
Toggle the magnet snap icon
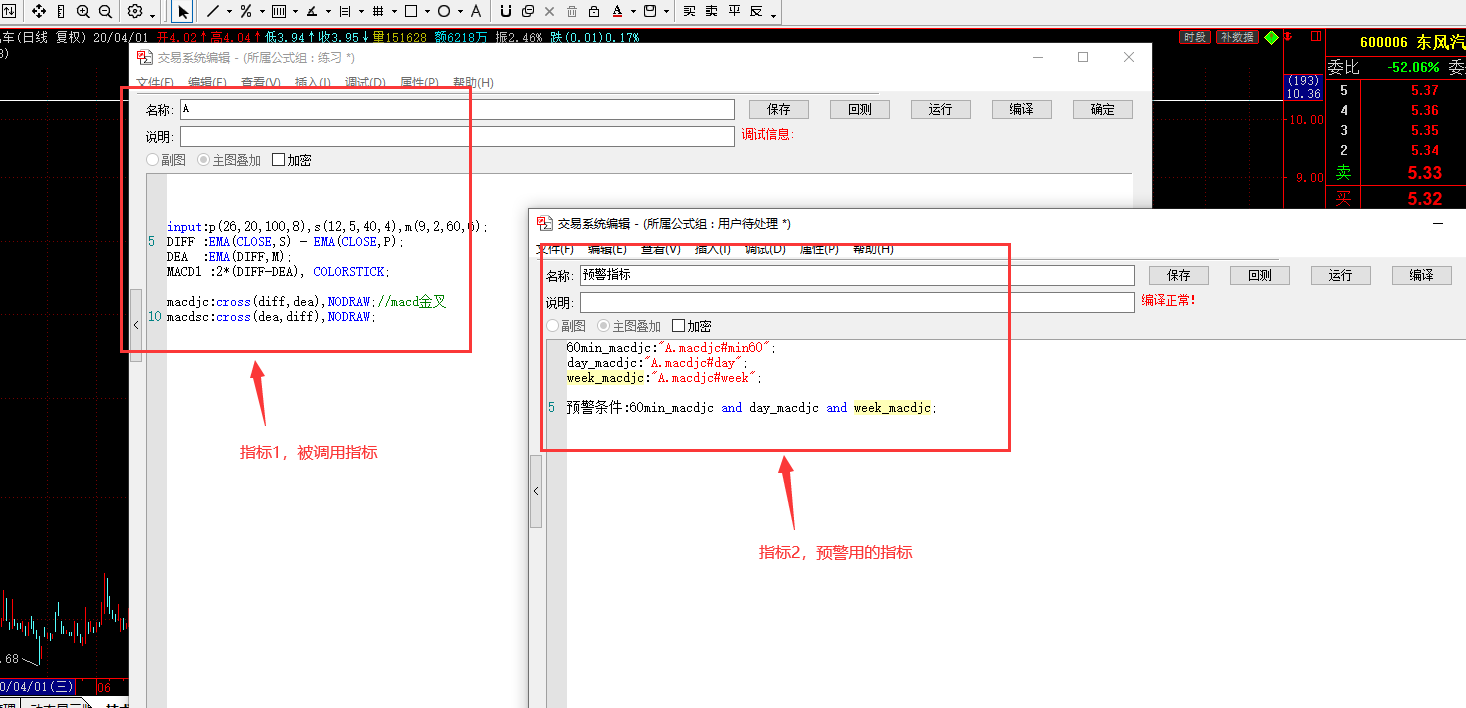pyautogui.click(x=505, y=12)
